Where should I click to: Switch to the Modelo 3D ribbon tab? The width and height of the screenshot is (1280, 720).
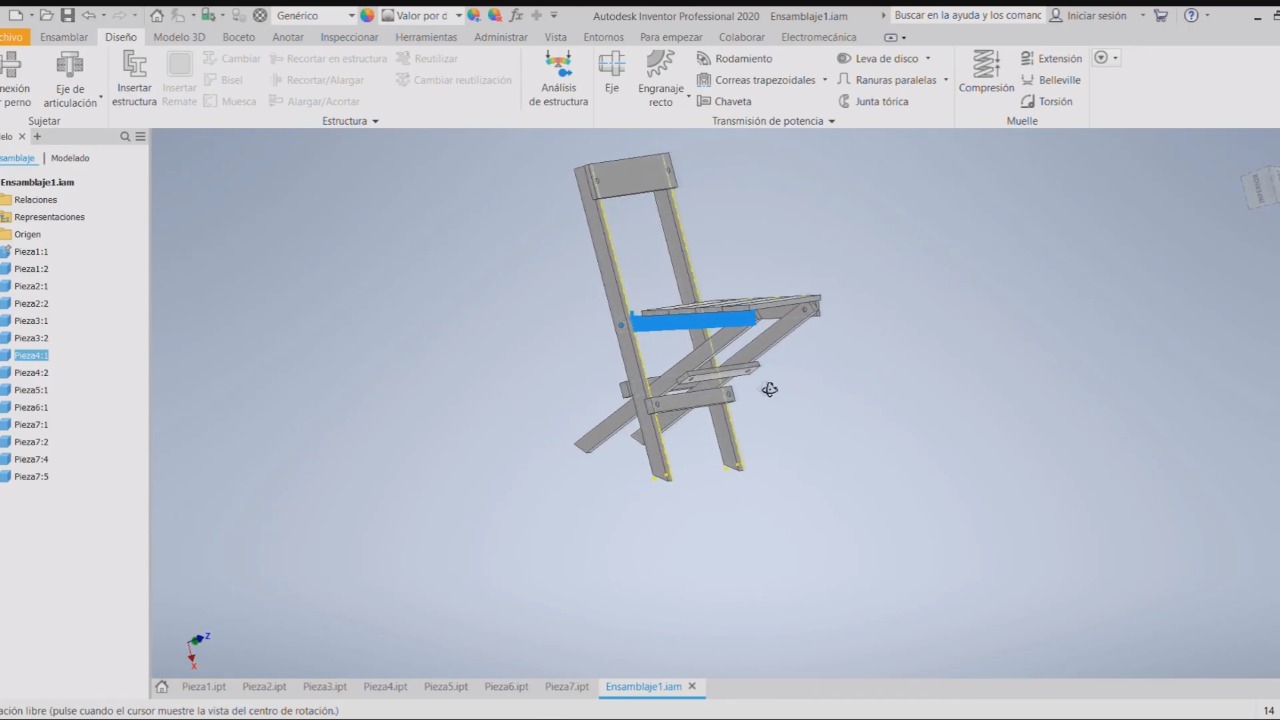click(x=178, y=37)
